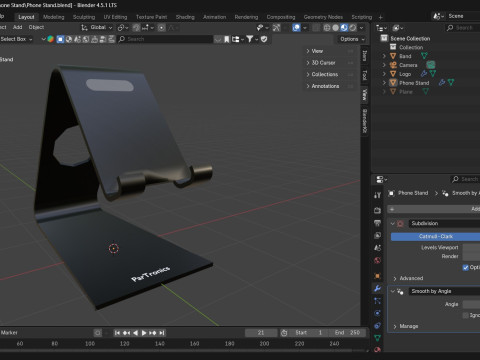Open the Tool properties tab icon
Image resolution: width=480 pixels, height=360 pixels.
coord(377,195)
